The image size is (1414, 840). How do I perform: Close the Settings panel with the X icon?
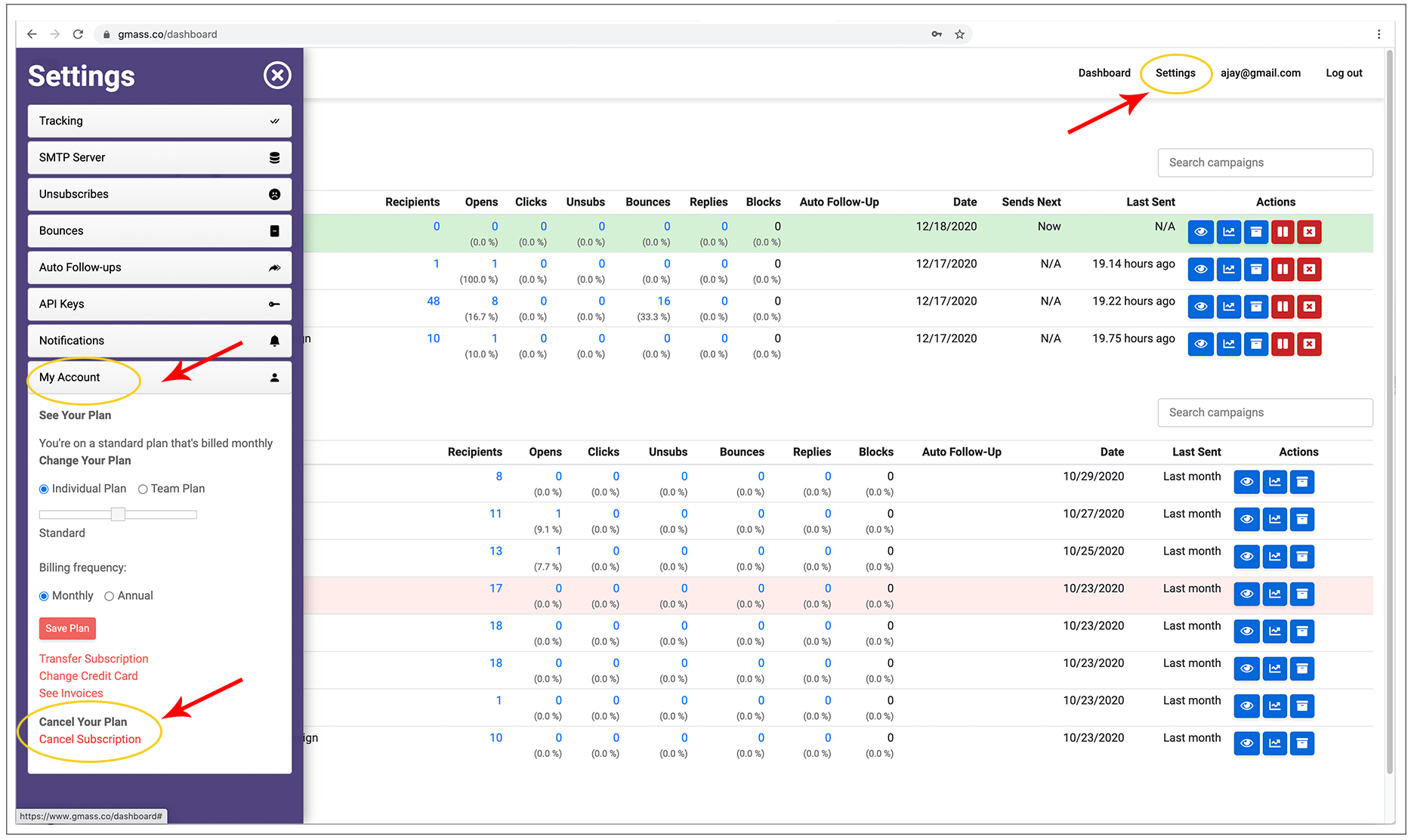[277, 76]
